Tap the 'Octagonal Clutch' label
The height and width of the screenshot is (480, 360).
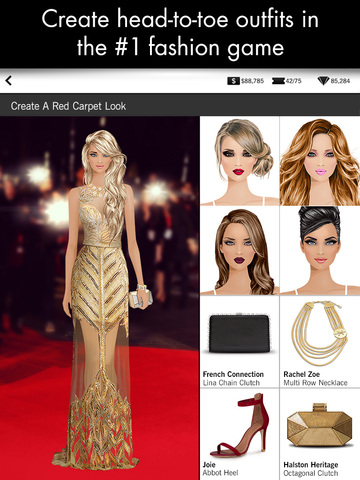coord(311,473)
